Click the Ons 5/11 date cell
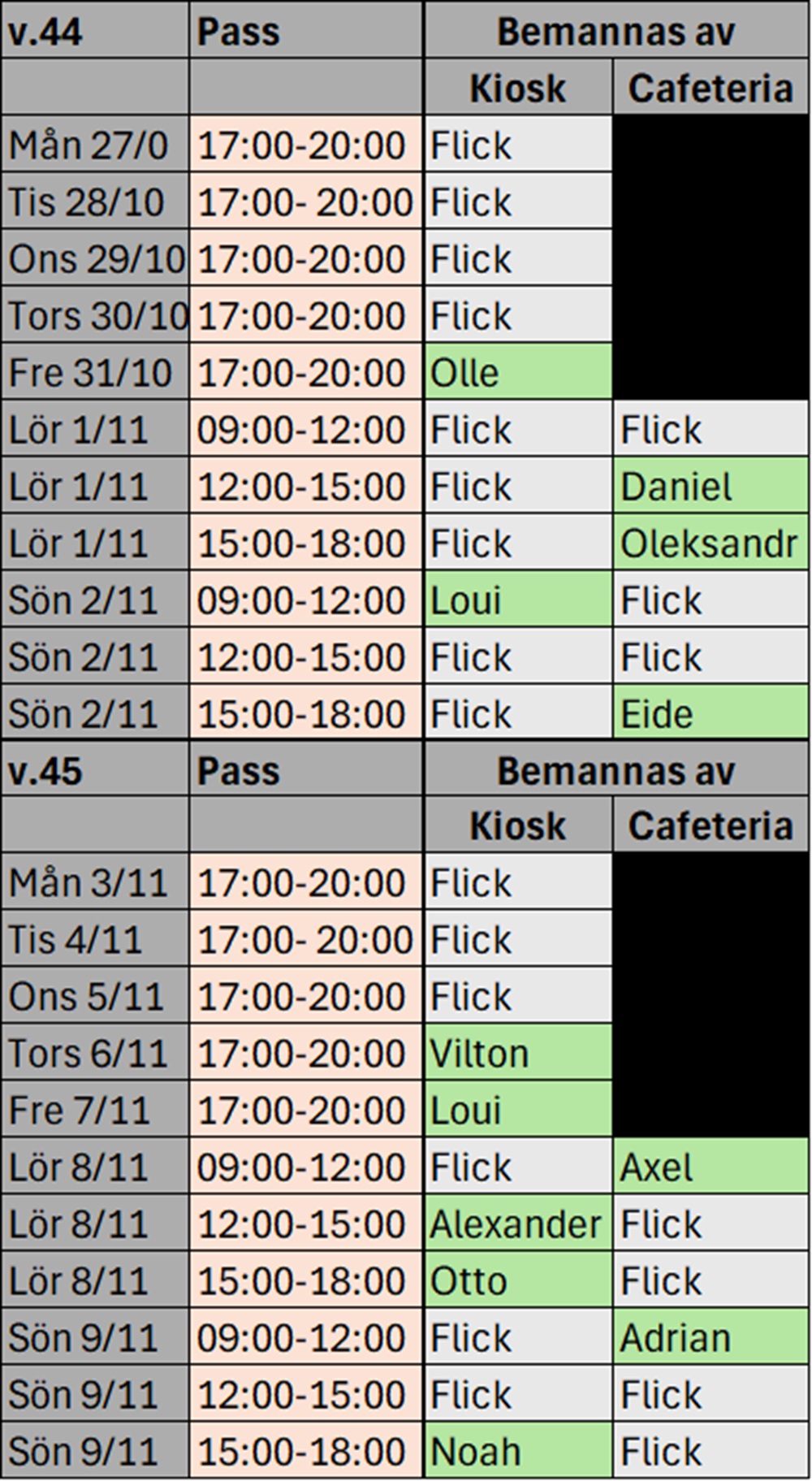Viewport: 812px width, 1481px height. click(x=95, y=997)
